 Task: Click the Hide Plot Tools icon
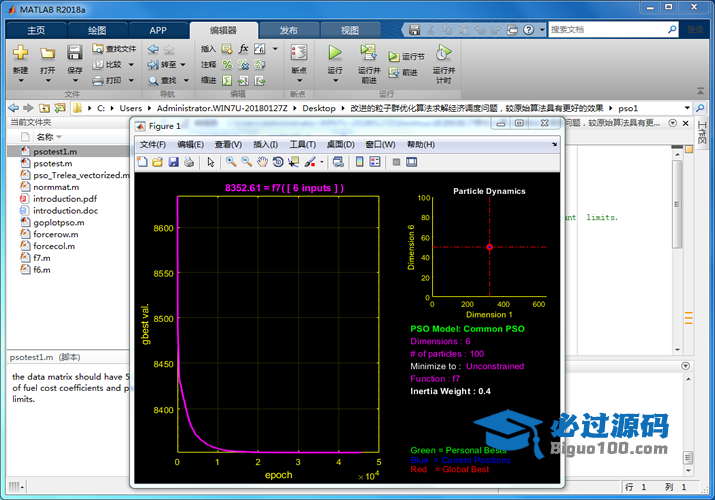point(396,162)
